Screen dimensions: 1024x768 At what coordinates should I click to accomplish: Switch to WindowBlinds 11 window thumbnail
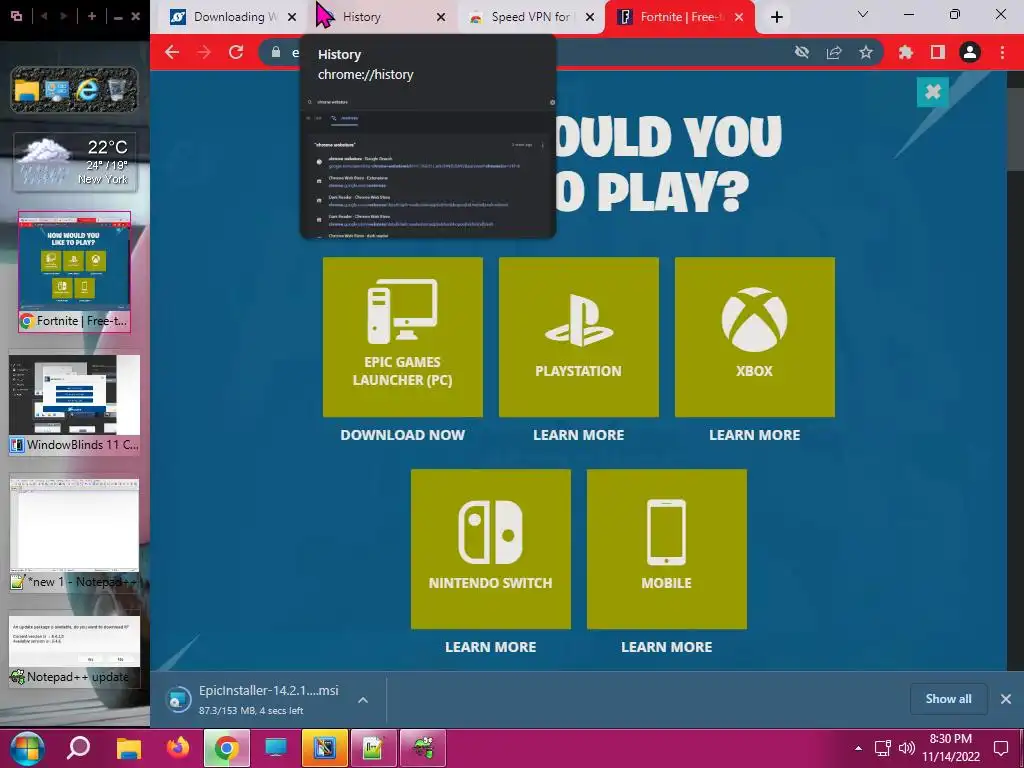pos(74,405)
